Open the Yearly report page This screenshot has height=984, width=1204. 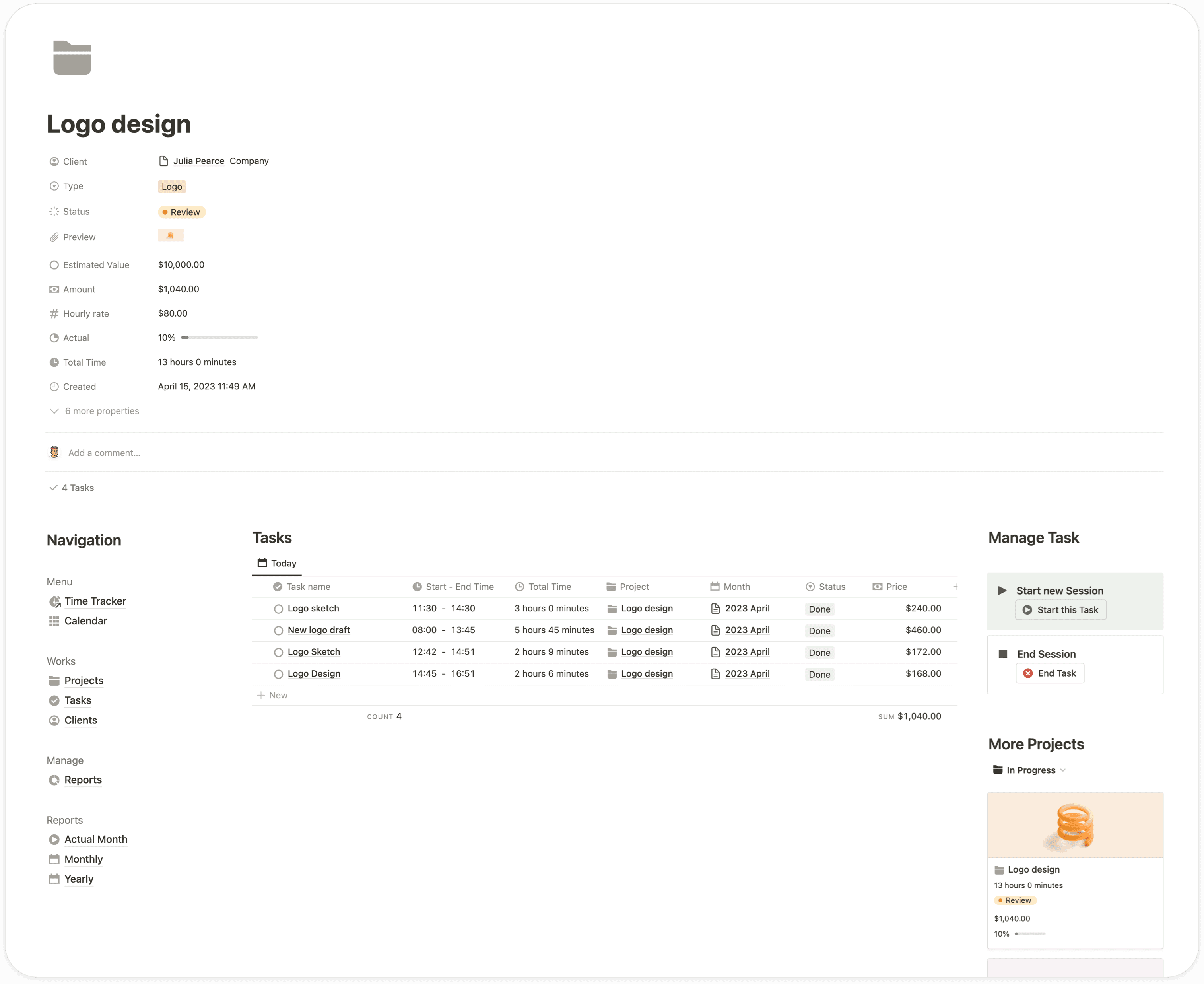[x=79, y=879]
